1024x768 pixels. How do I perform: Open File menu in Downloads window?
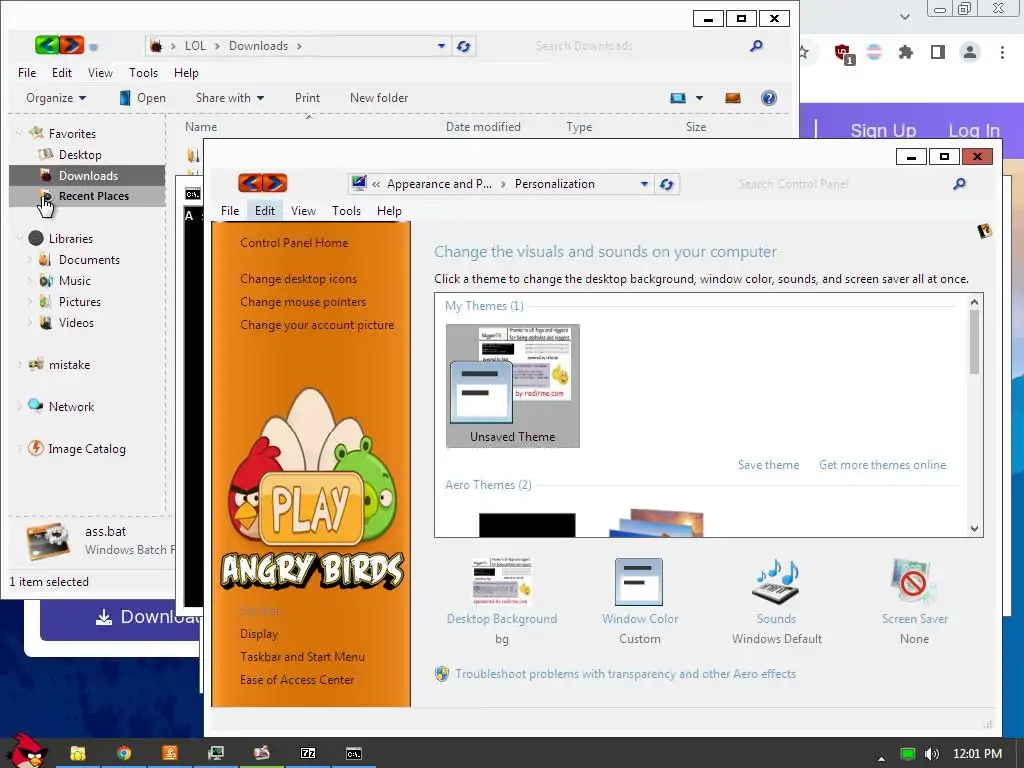click(x=27, y=72)
